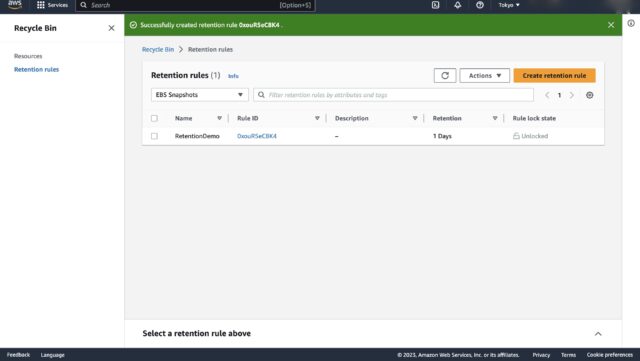Open Privacy link in footer
Viewport: 640px width, 361px height.
pyautogui.click(x=541, y=355)
